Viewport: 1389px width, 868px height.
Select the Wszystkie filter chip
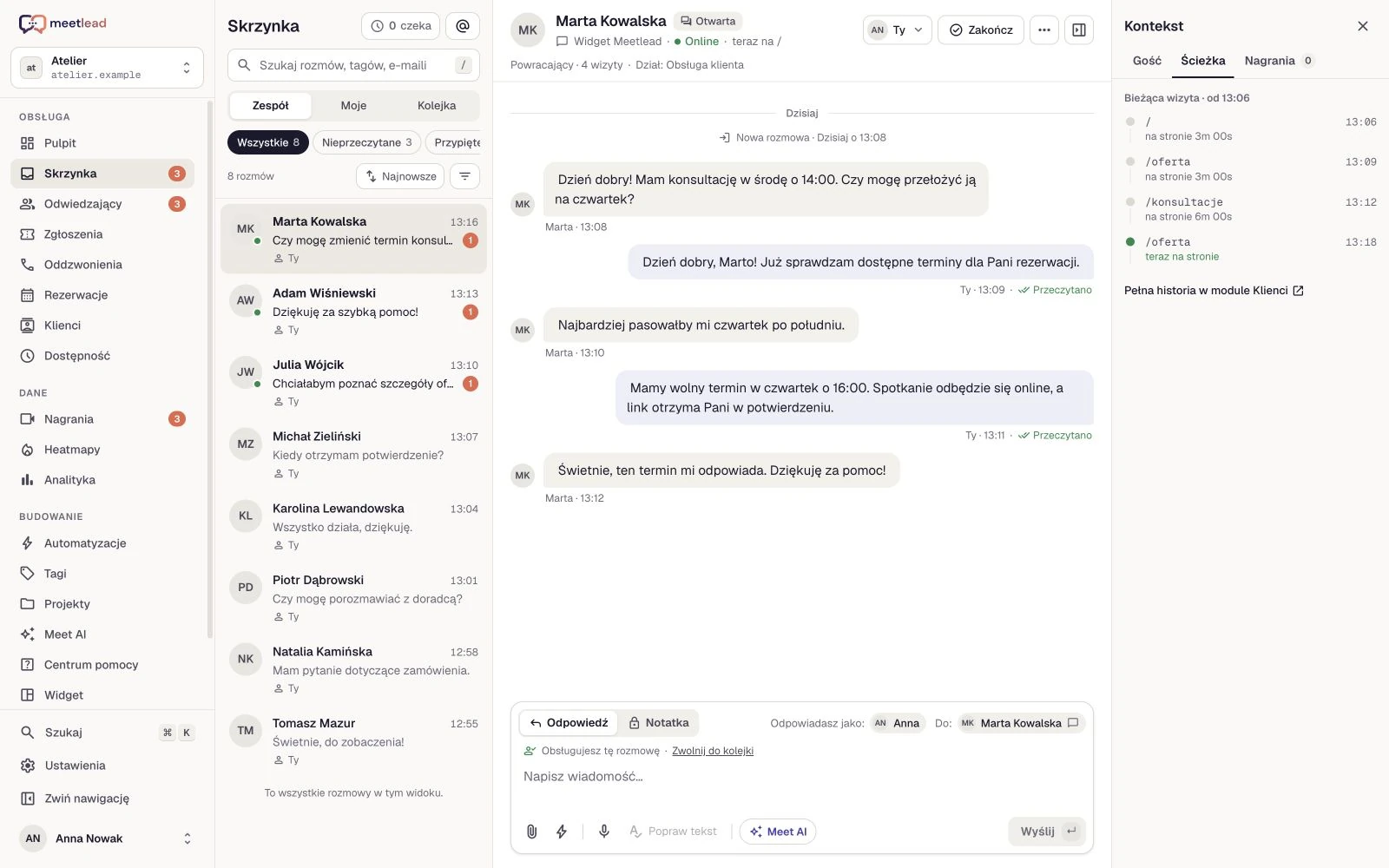(268, 142)
